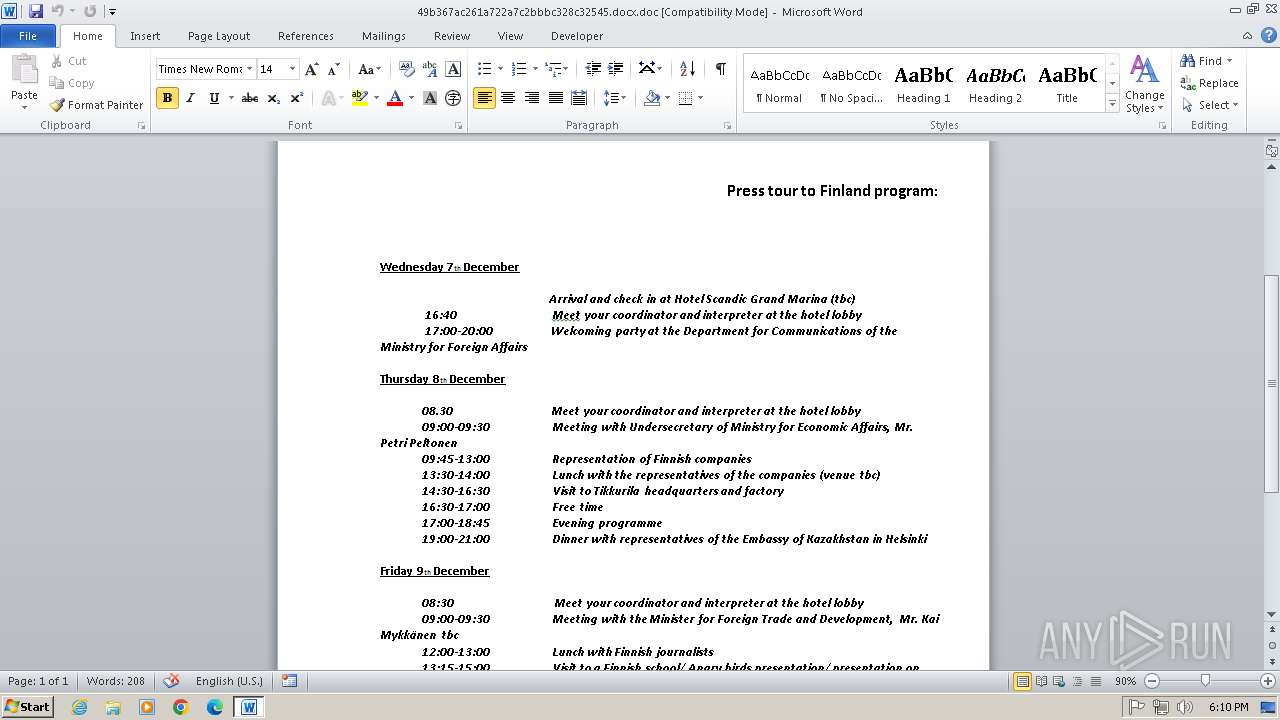Click Save icon in Quick Access Toolbar
This screenshot has width=1280, height=720.
[x=36, y=11]
